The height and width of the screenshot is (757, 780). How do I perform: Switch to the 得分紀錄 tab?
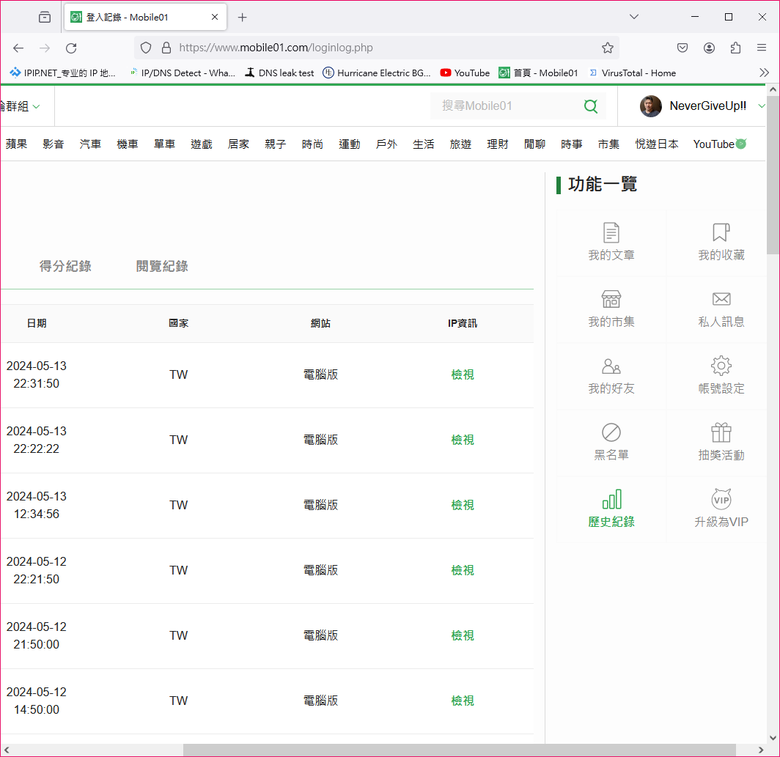tap(65, 266)
